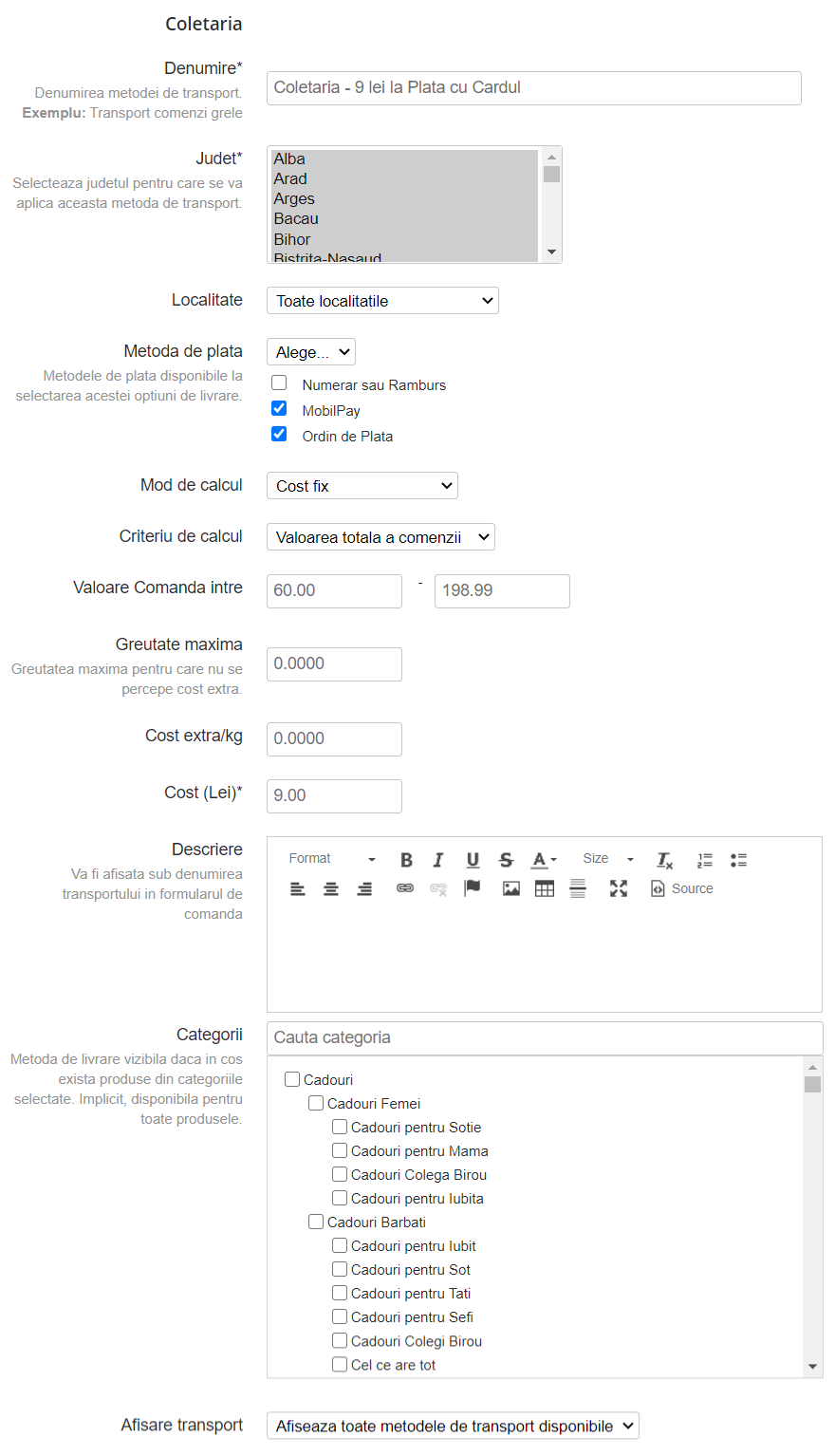
Task: Click the Source button in the editor
Action: (x=682, y=888)
